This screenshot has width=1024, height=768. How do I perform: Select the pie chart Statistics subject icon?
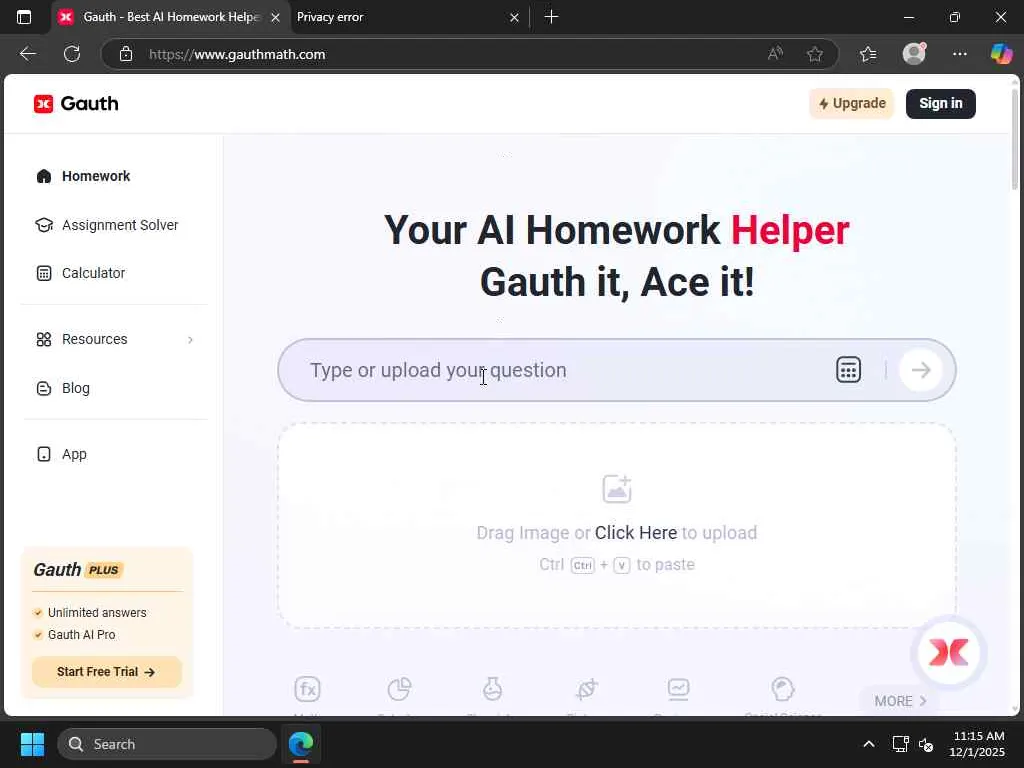[399, 689]
